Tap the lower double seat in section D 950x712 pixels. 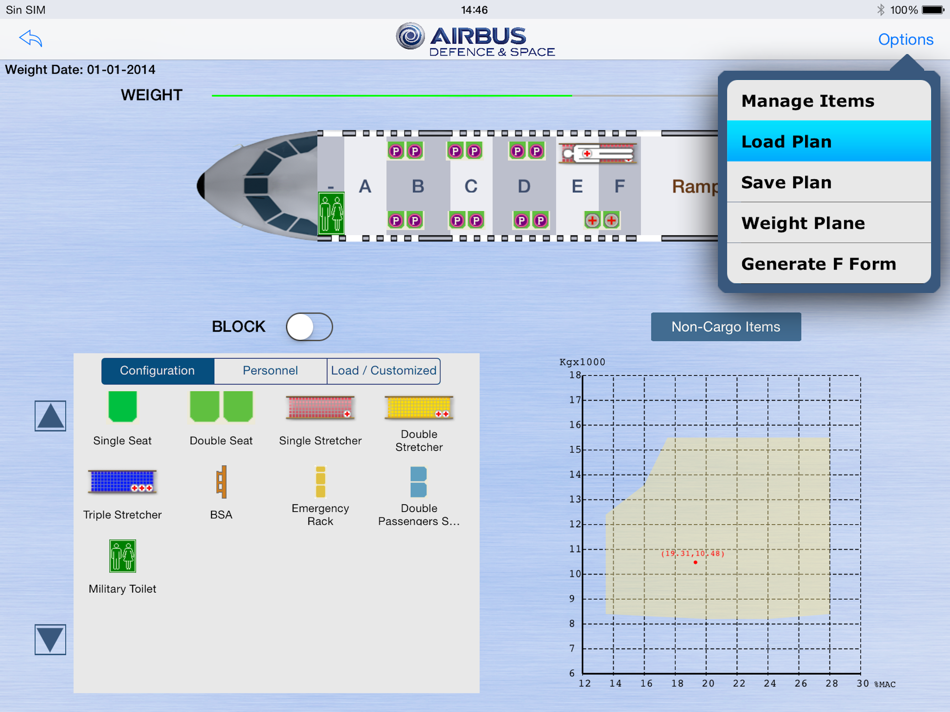pyautogui.click(x=531, y=220)
